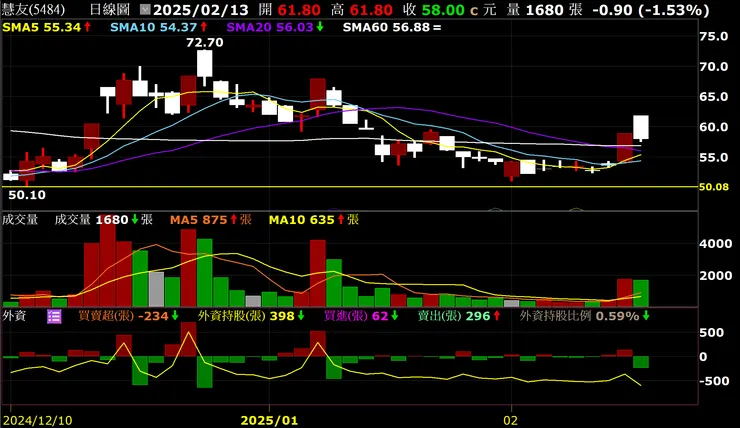Screen dimensions: 740x428
Task: Click the latest white candlestick near 60
Action: point(640,127)
